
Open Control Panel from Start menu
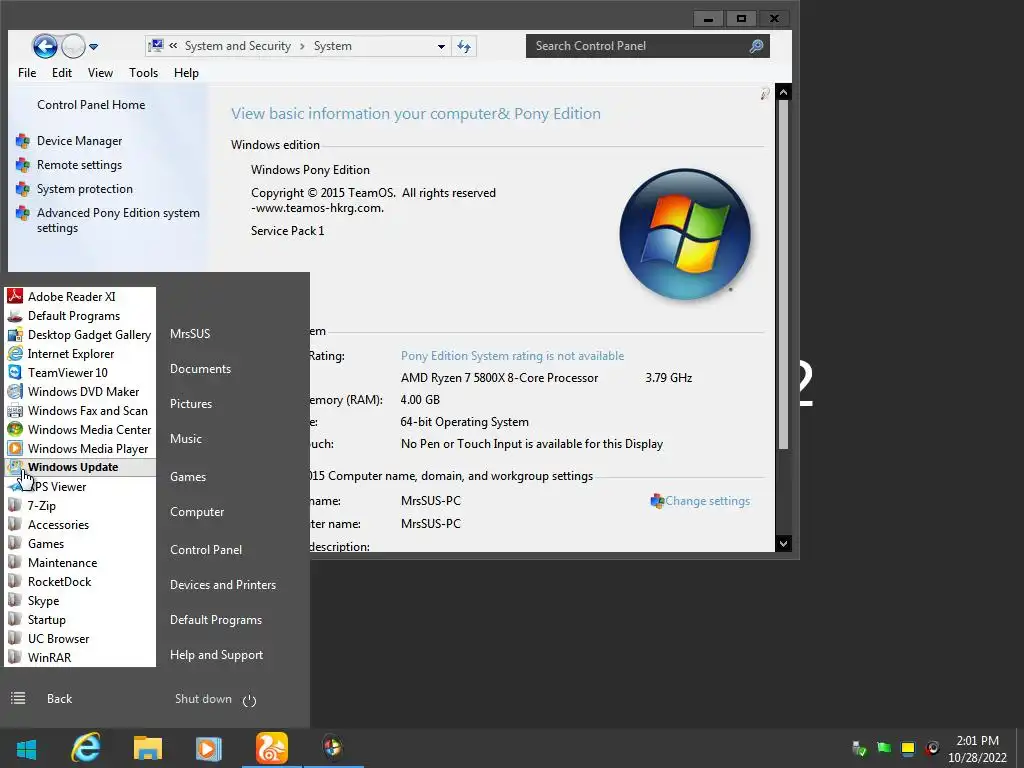(x=206, y=550)
